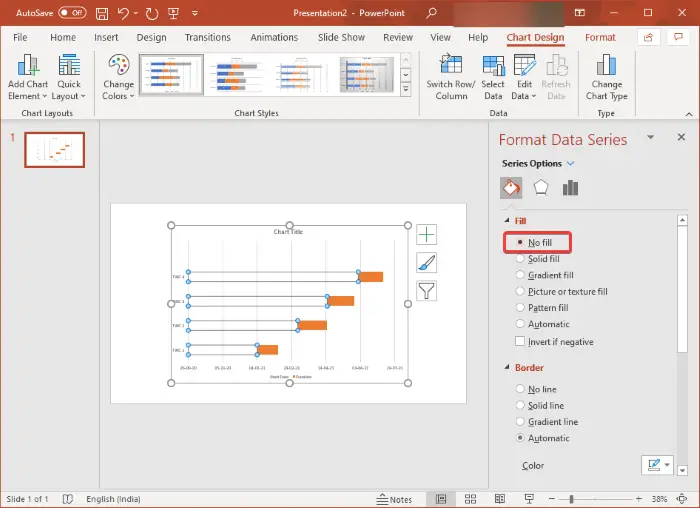Select Automatic under Border
Screen dimensions: 700x508
[542, 438]
